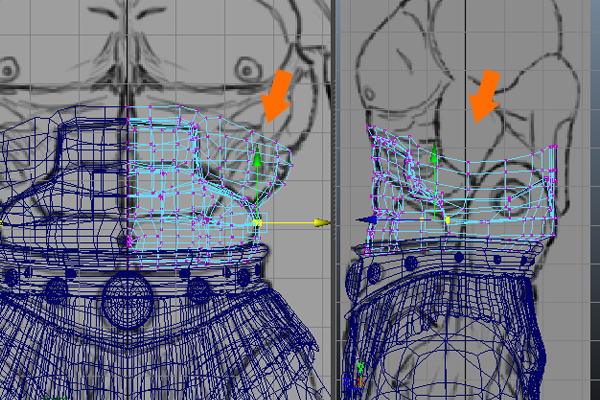600x400 pixels.
Task: Grab the blue Z-axis move arrow in side view
Action: pos(367,220)
